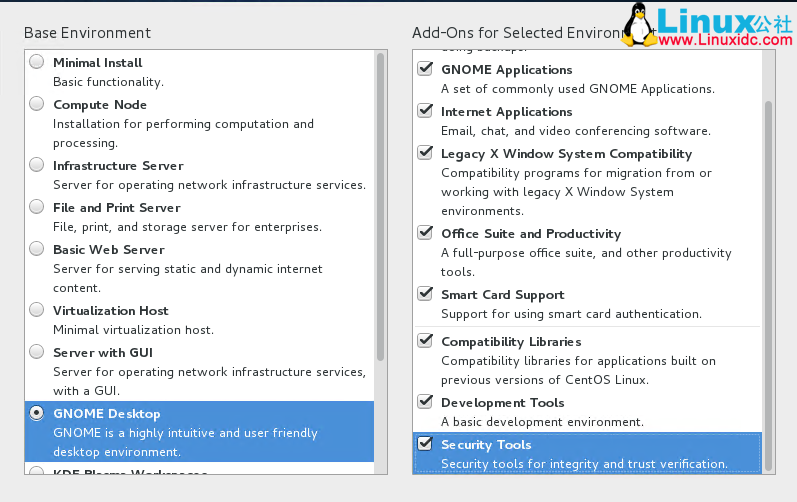
Task: Select the Minimal Install radio button
Action: (x=37, y=62)
